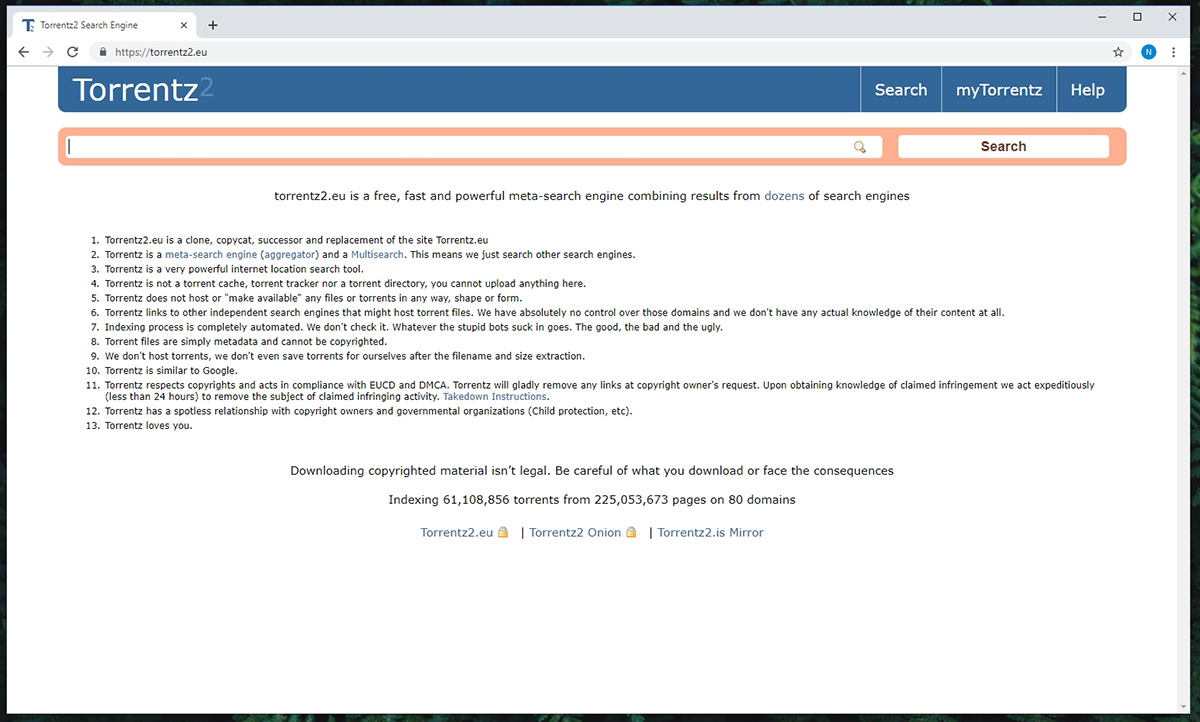Focus the torrent search input field
1200x722 pixels.
click(x=474, y=147)
